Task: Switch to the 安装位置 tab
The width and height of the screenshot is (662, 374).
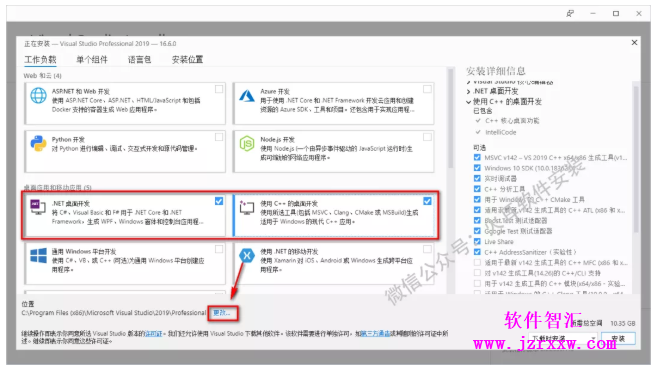Action: click(x=187, y=60)
